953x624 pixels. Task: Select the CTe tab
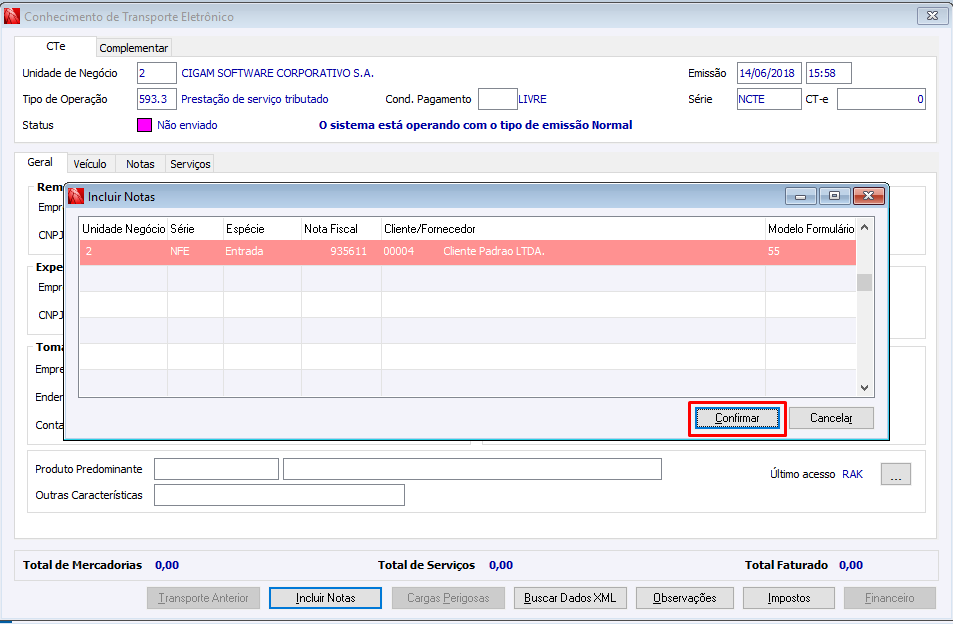click(55, 46)
